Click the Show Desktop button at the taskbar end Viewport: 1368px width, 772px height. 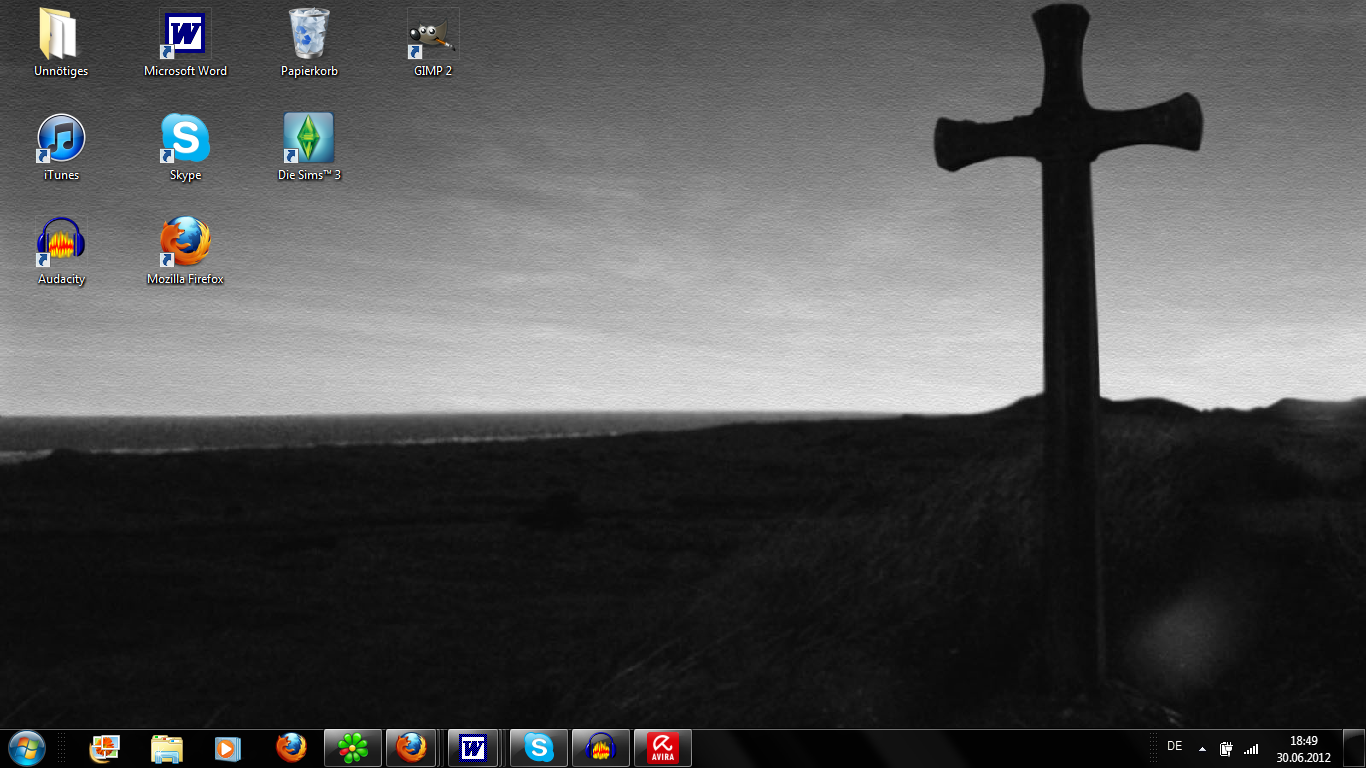coord(1354,749)
